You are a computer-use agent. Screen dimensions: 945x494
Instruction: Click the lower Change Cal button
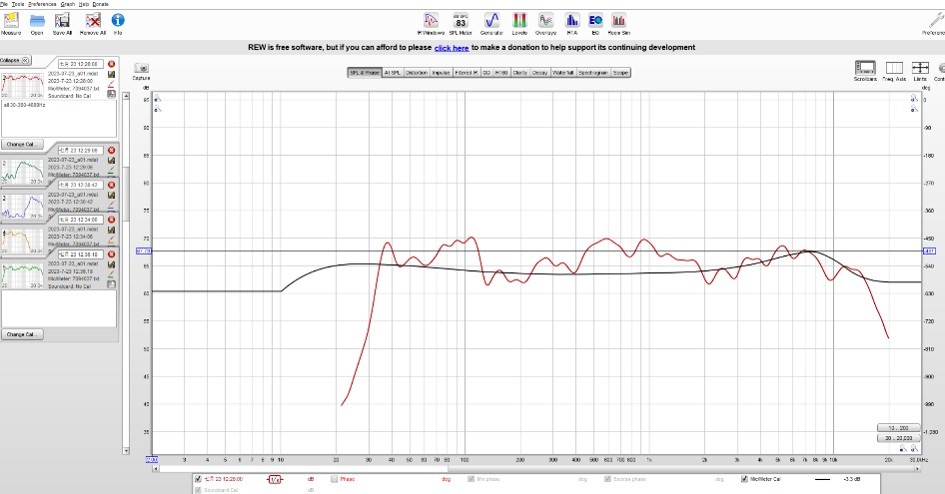click(21, 334)
